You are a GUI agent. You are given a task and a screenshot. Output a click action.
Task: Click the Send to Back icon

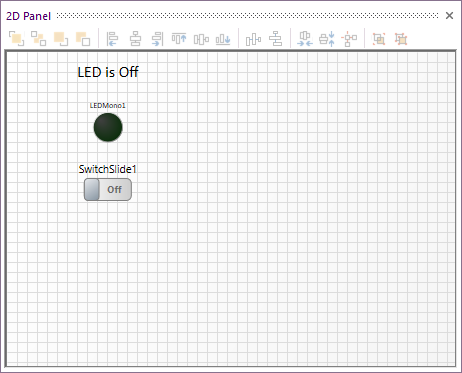(39, 39)
